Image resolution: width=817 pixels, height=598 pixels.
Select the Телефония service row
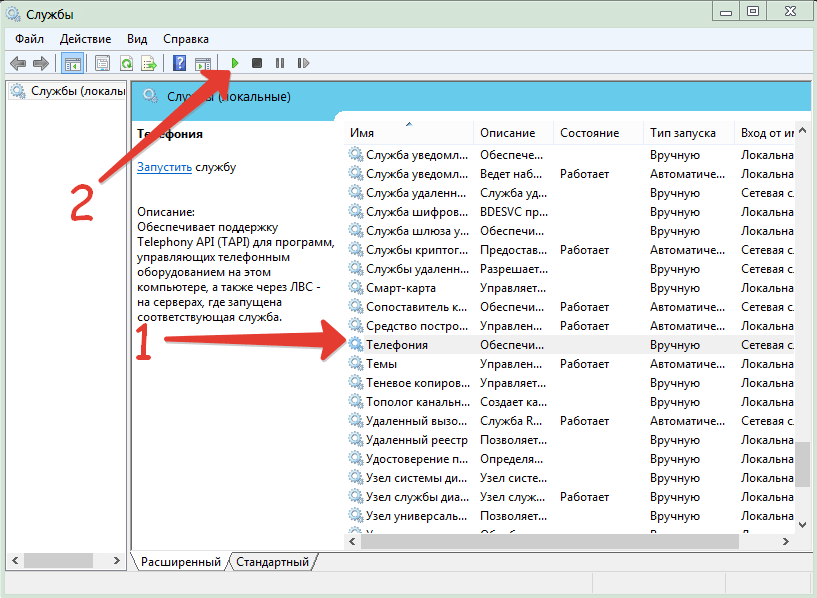tap(397, 345)
